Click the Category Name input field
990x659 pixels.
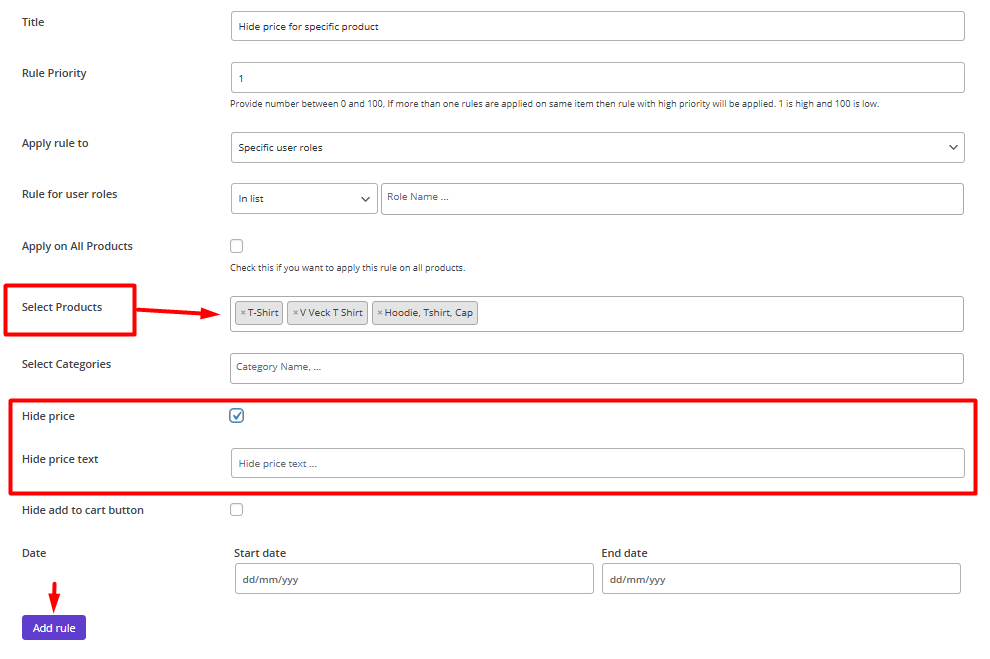click(x=597, y=369)
